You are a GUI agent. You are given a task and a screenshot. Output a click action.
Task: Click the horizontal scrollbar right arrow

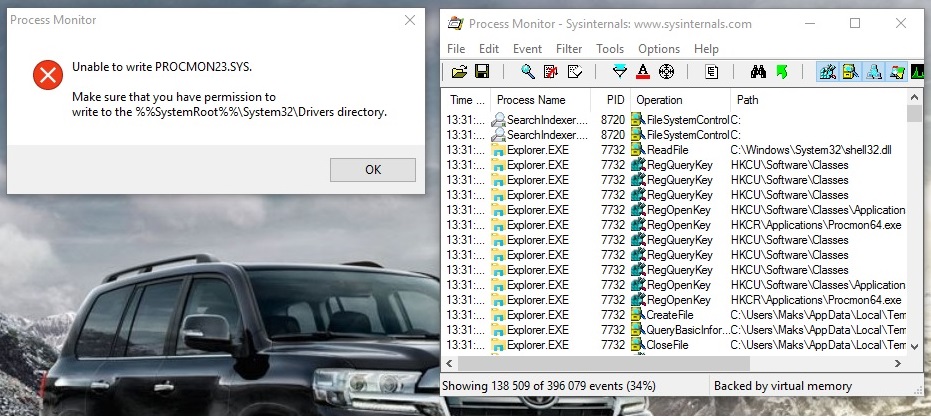(x=898, y=363)
